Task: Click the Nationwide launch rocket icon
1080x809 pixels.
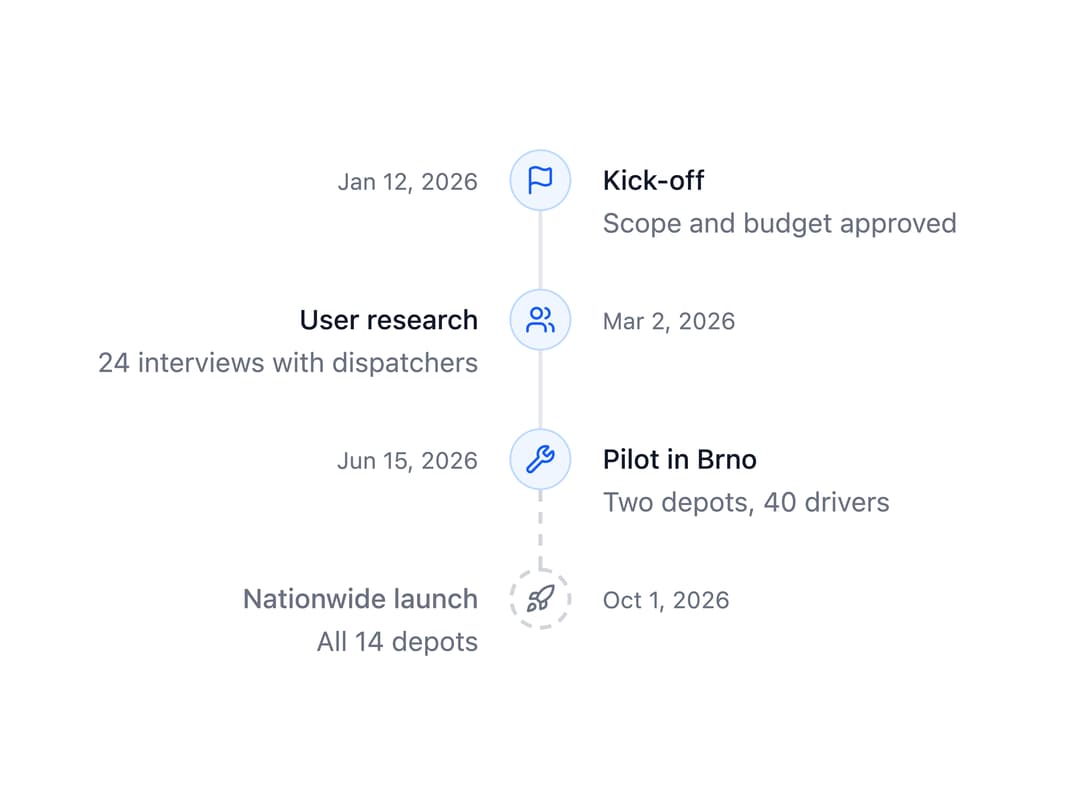Action: pos(540,599)
